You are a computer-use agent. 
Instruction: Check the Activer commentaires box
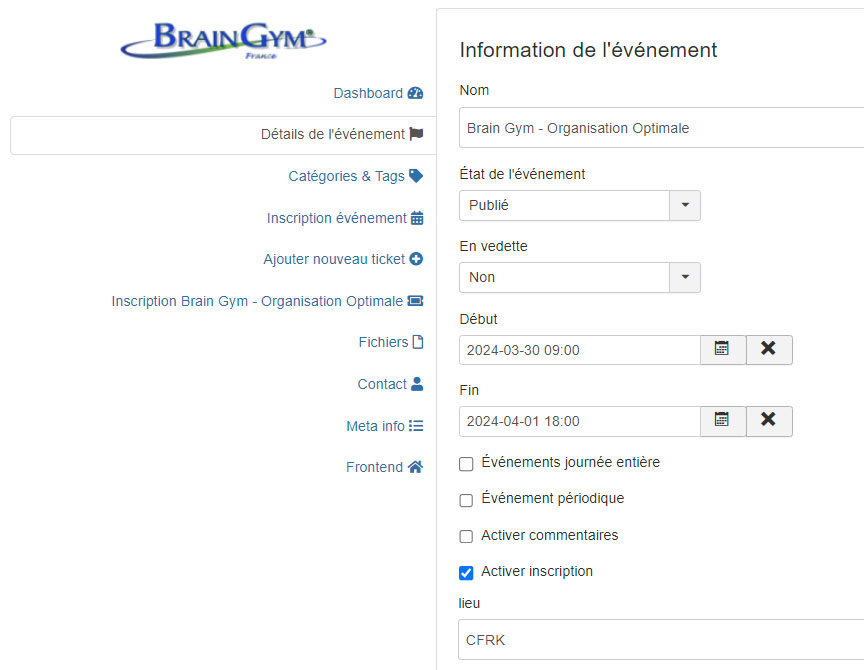(x=466, y=536)
